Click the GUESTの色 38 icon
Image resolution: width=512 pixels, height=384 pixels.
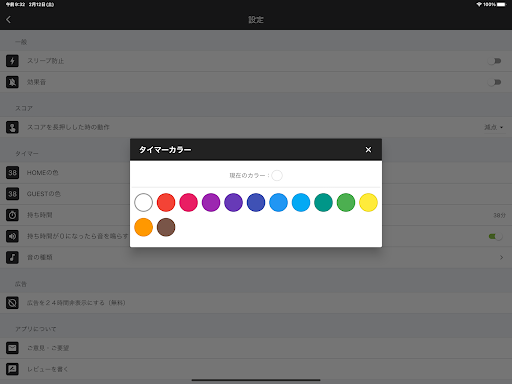point(12,194)
